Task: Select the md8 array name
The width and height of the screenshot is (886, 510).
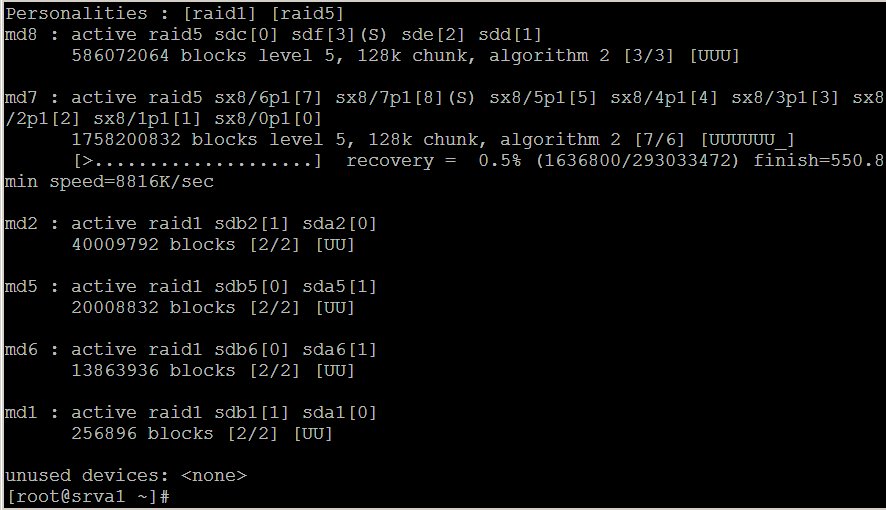Action: click(21, 34)
